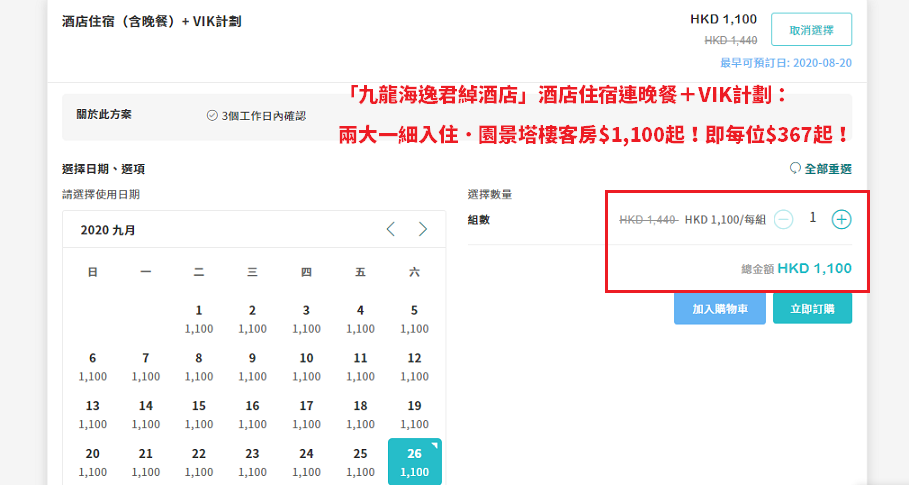The width and height of the screenshot is (909, 485).
Task: Select date 24 in calendar
Action: click(306, 462)
